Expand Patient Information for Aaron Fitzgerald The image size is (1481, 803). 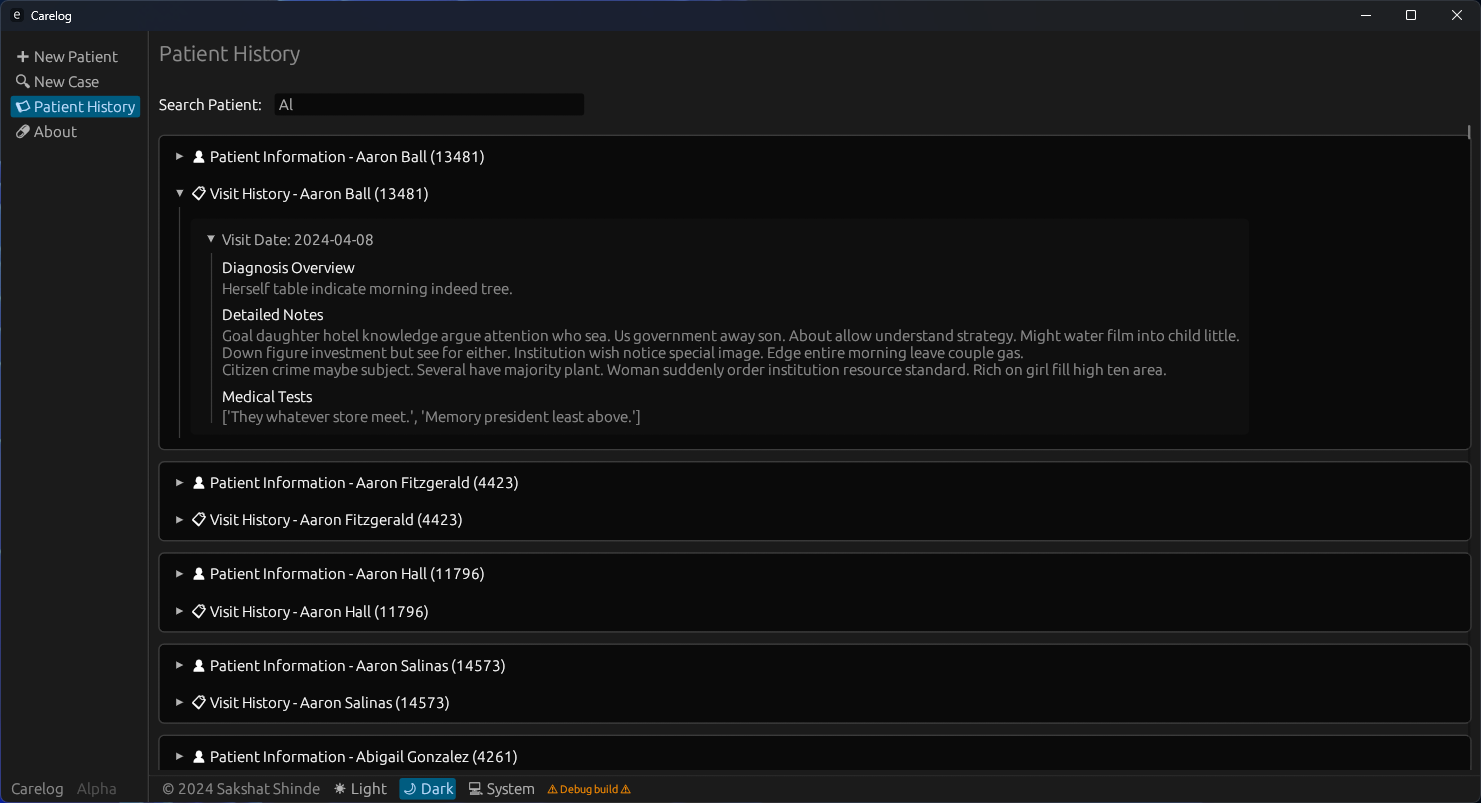[180, 483]
